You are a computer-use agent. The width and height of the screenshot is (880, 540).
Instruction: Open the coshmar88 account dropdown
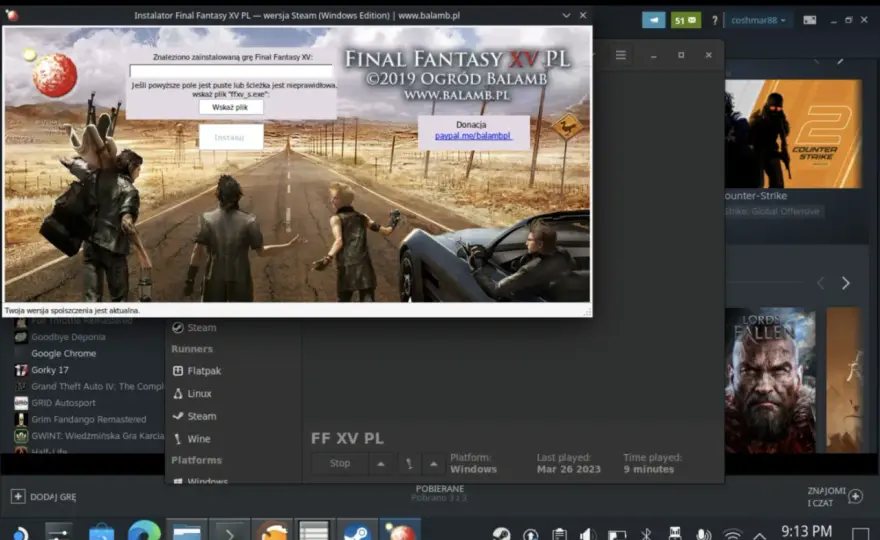click(758, 20)
